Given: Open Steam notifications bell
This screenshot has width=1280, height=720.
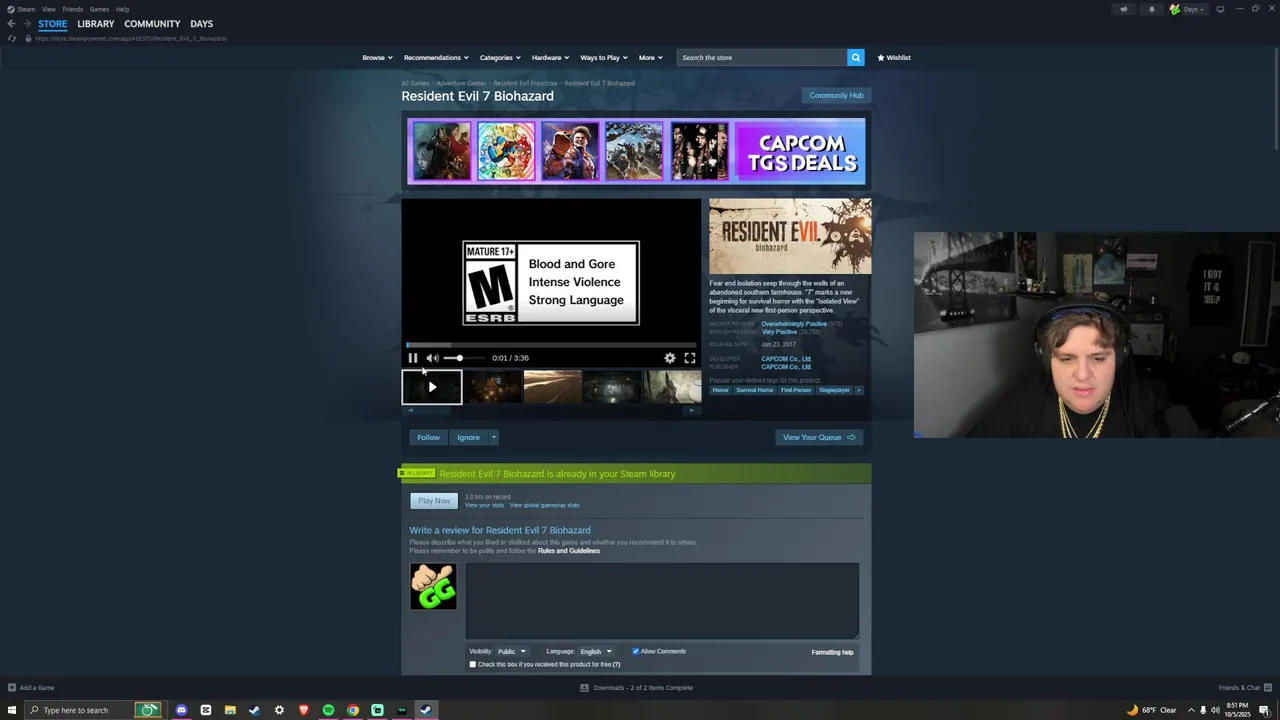Looking at the screenshot, I should click(x=1151, y=9).
